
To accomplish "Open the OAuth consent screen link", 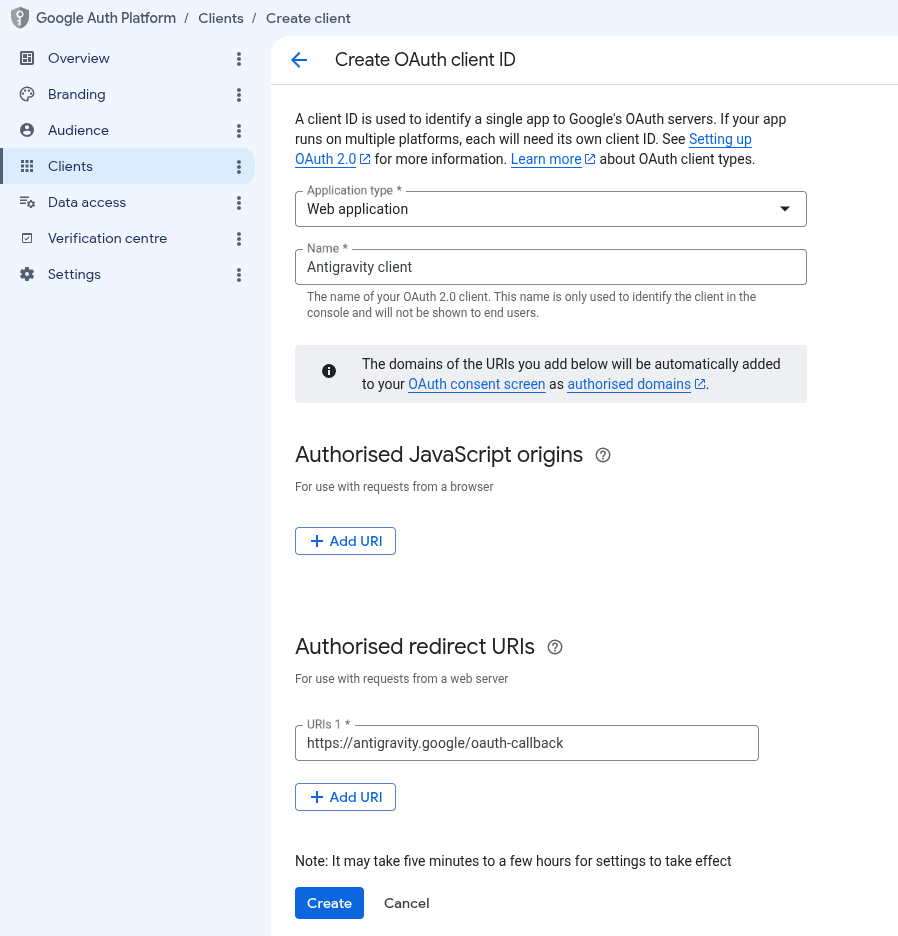I will 476,384.
